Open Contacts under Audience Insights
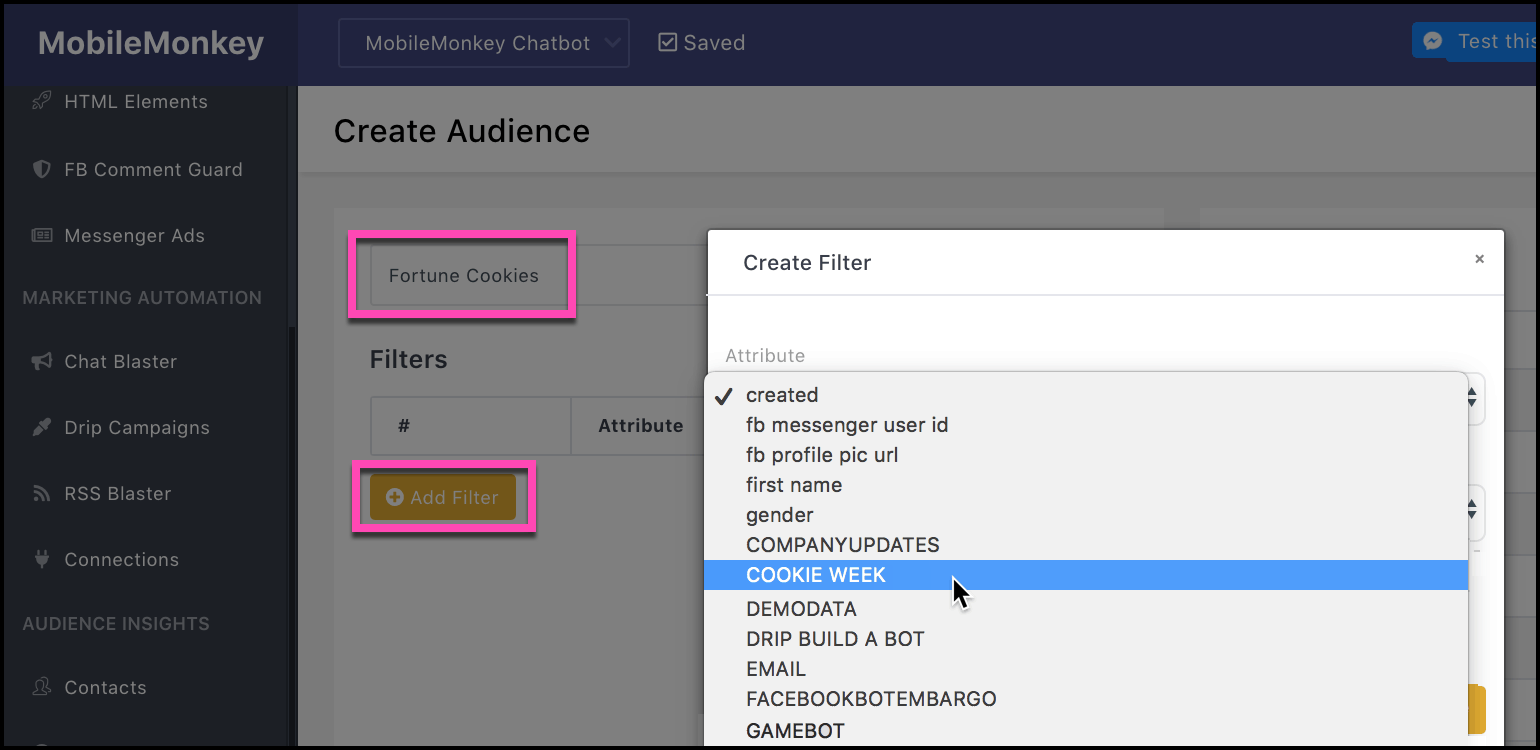The height and width of the screenshot is (750, 1540). [105, 687]
